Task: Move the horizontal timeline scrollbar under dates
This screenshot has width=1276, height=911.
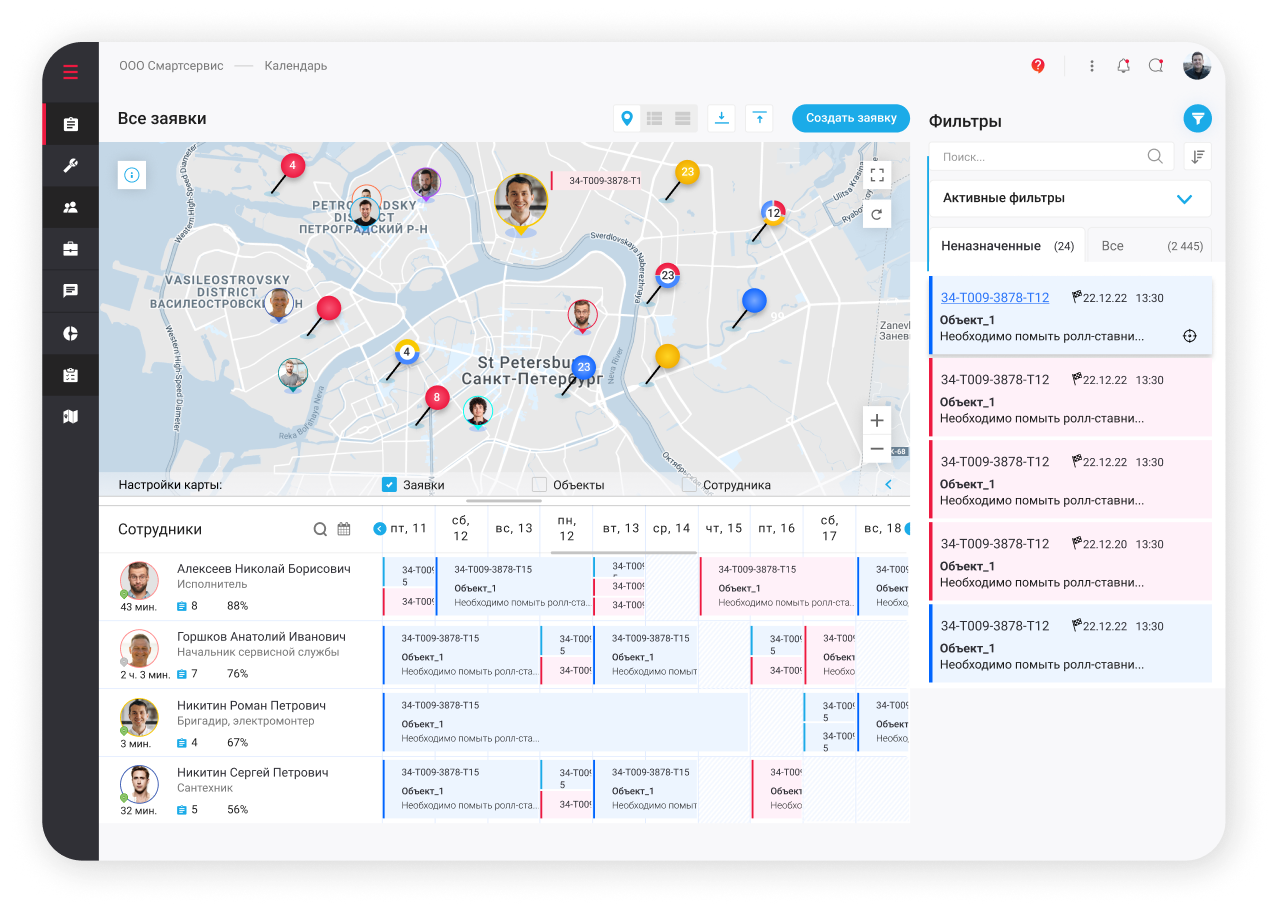Action: pos(624,552)
